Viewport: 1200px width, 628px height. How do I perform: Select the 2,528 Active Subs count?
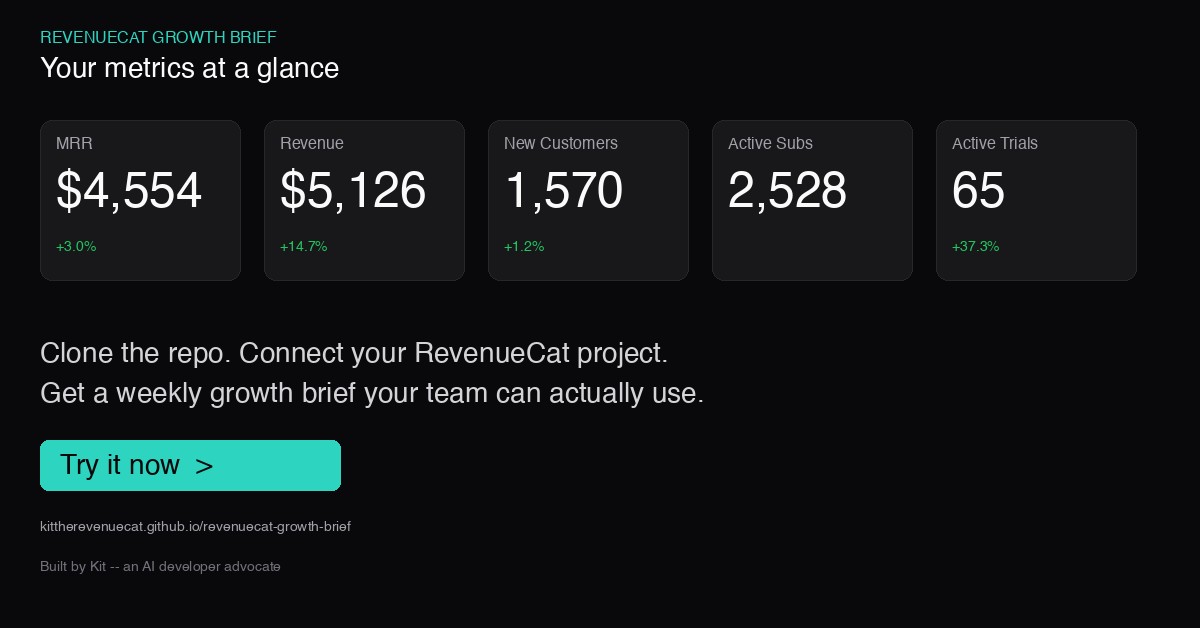[x=787, y=190]
